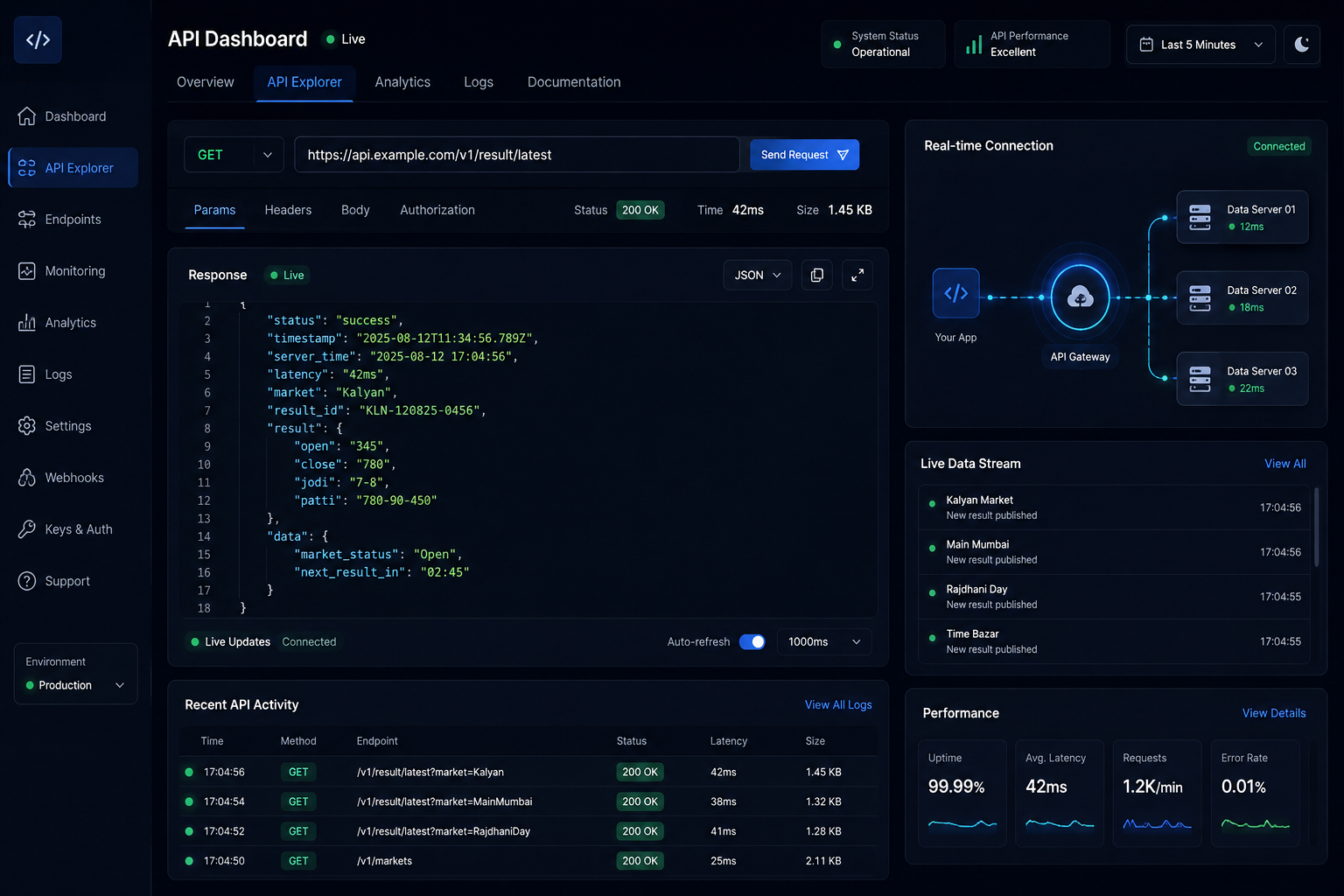Click the Endpoint column header

coord(377,741)
